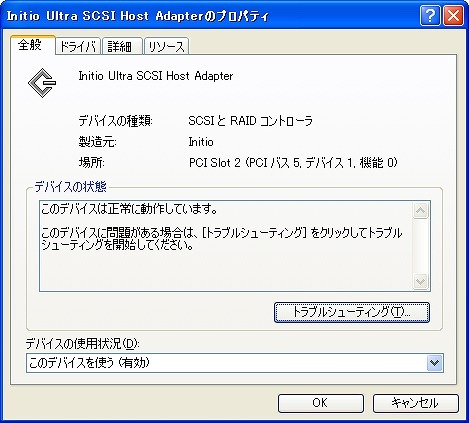Image resolution: width=469 pixels, height=423 pixels.
Task: Click the キャンセル button
Action: point(415,403)
